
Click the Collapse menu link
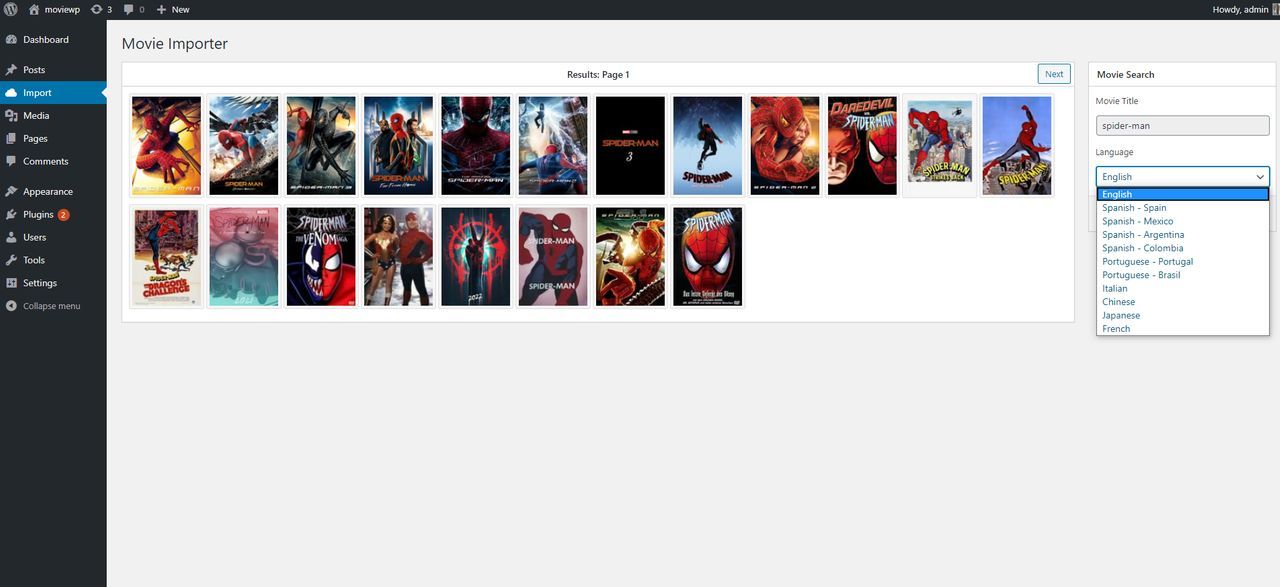click(52, 306)
